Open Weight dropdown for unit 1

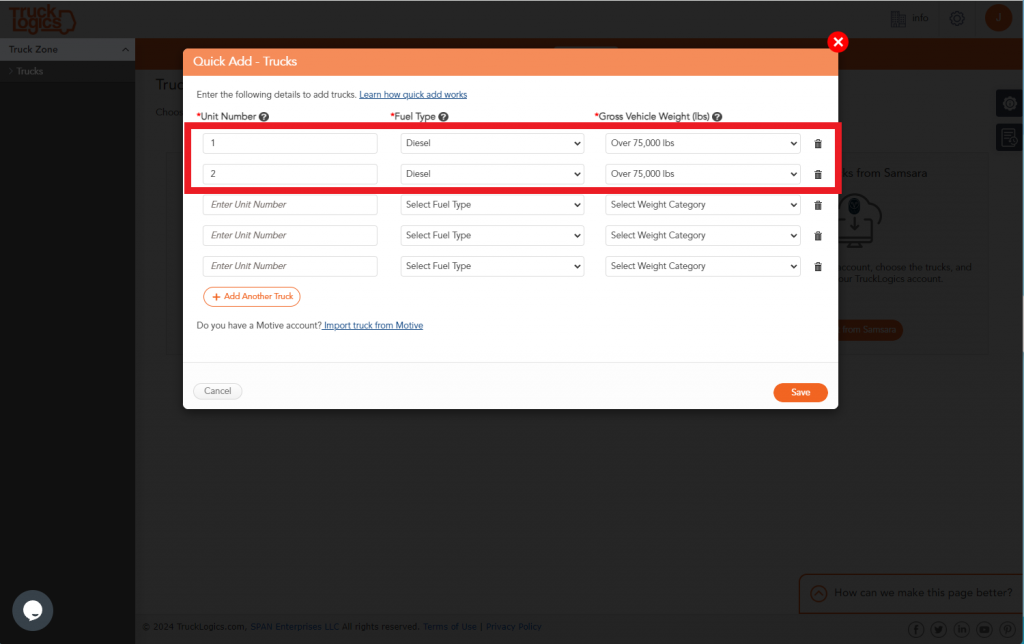point(703,144)
